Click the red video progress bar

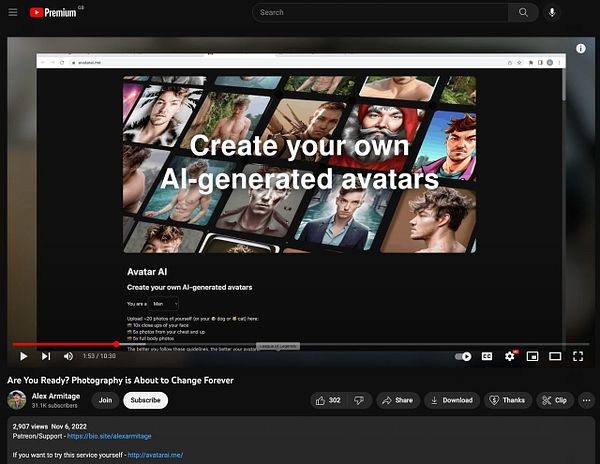(x=64, y=344)
